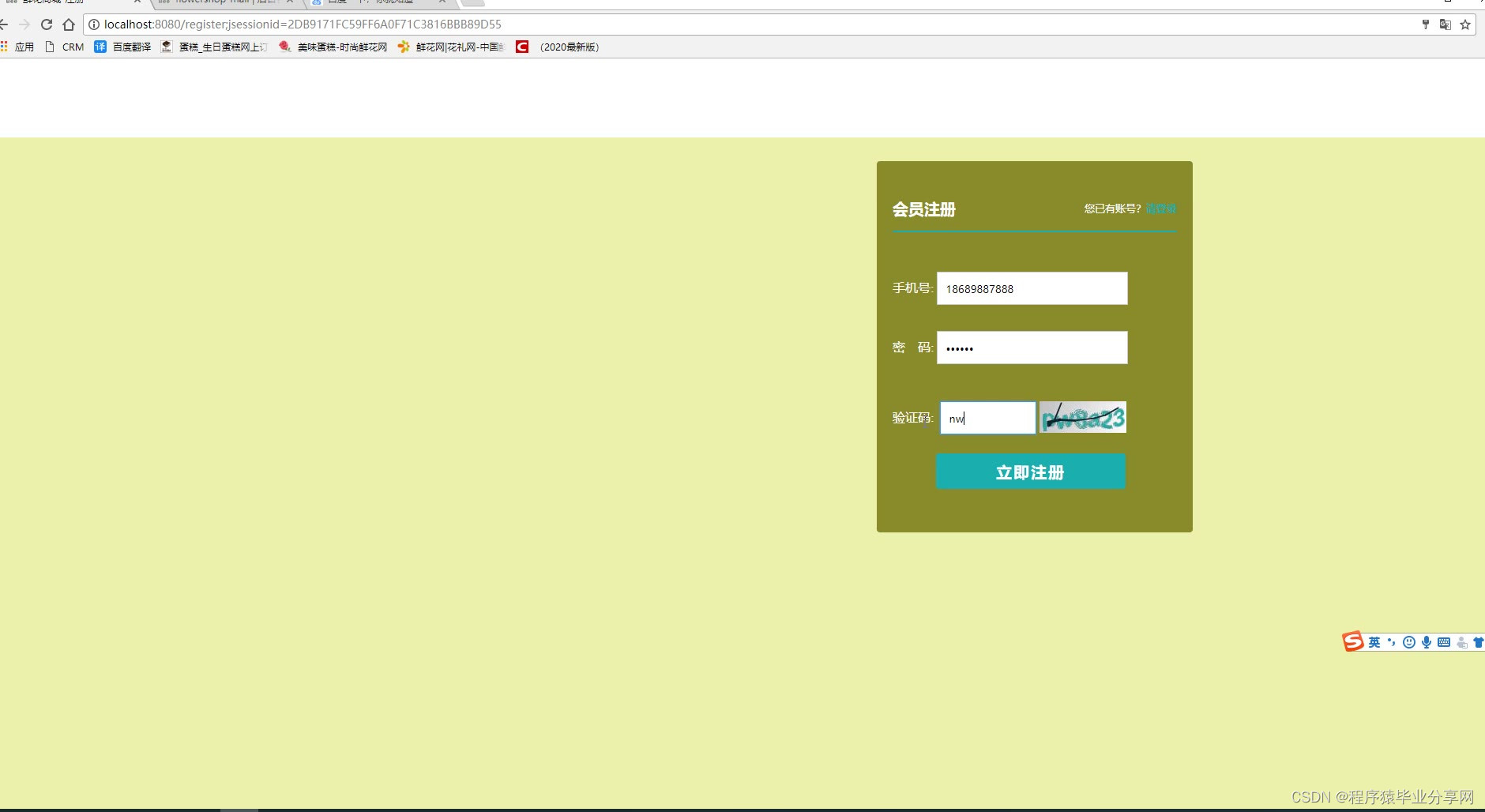Focus the 验证码 captcha input field
The image size is (1485, 812).
click(x=987, y=418)
